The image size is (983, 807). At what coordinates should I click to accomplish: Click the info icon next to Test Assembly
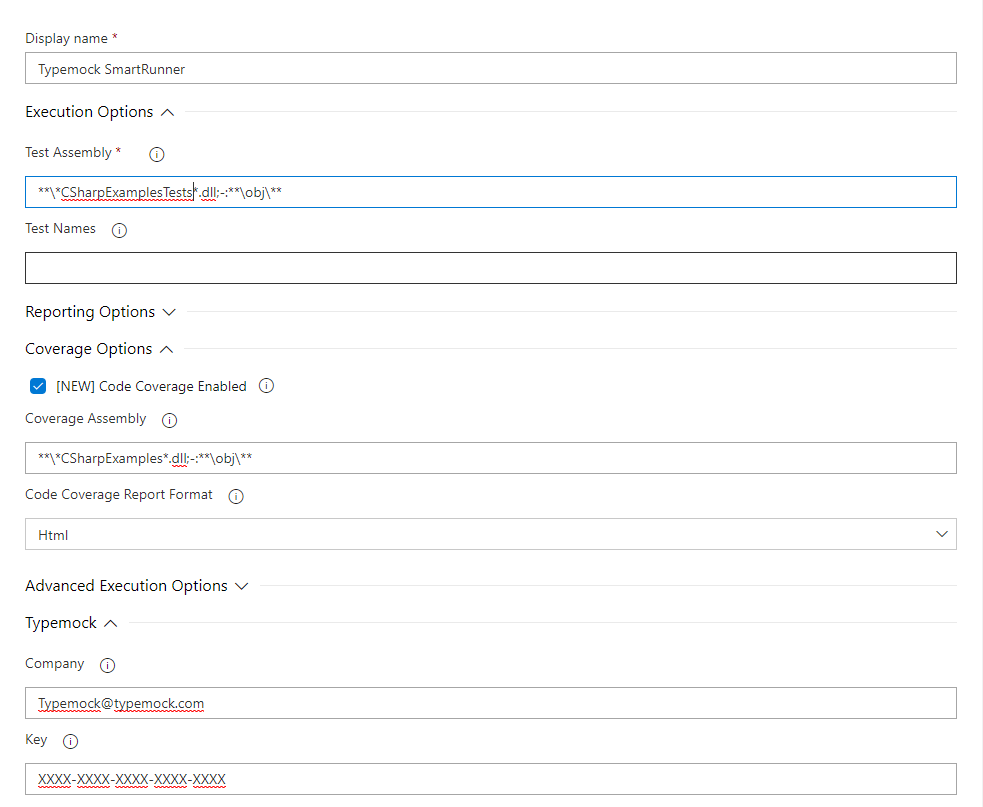pos(156,154)
